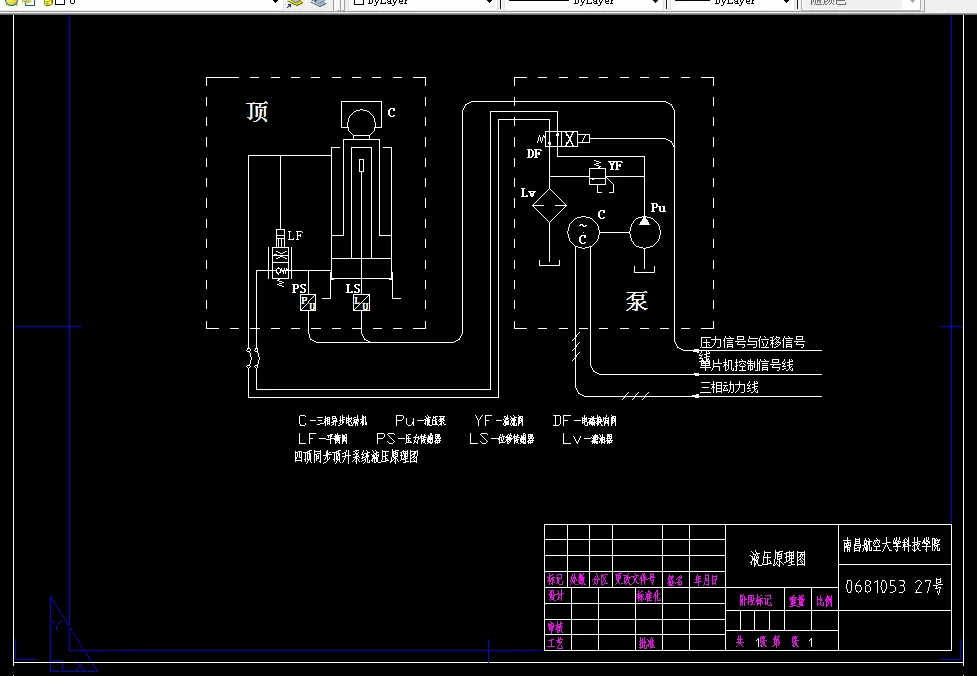Image resolution: width=977 pixels, height=676 pixels.
Task: Click the 标记 title block header
Action: [555, 579]
